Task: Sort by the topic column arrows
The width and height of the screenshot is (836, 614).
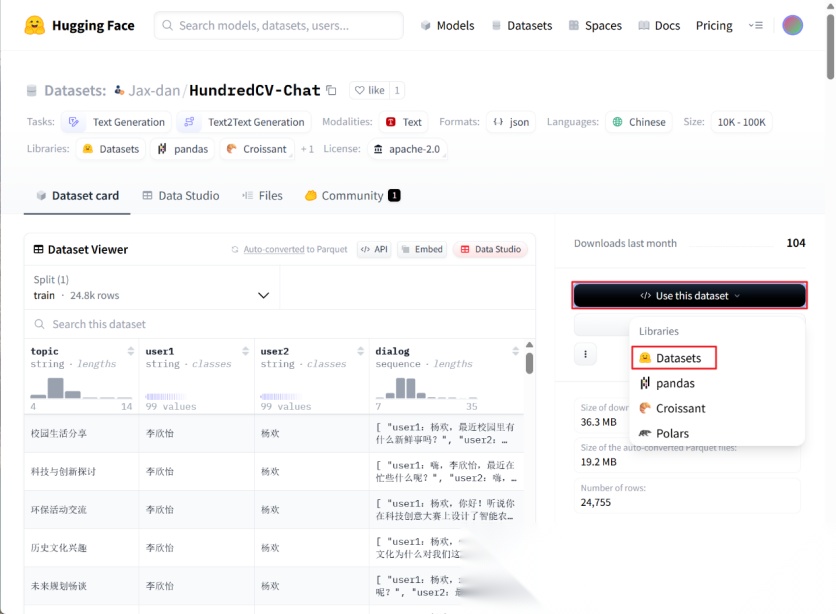Action: pos(131,351)
